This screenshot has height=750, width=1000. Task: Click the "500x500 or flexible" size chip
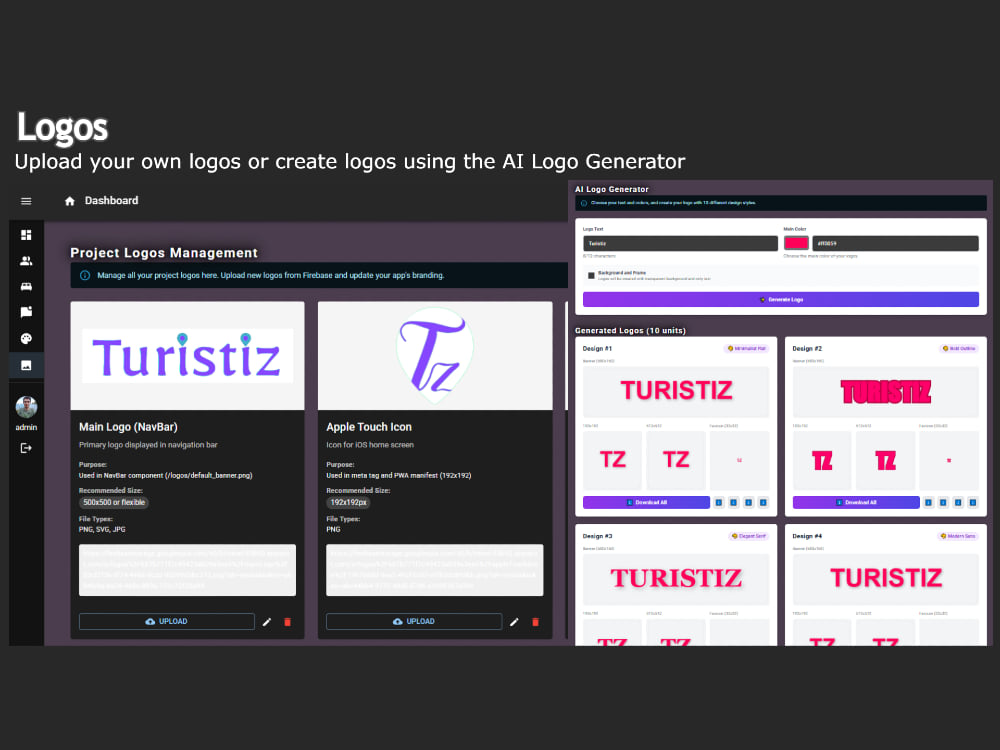tap(114, 503)
